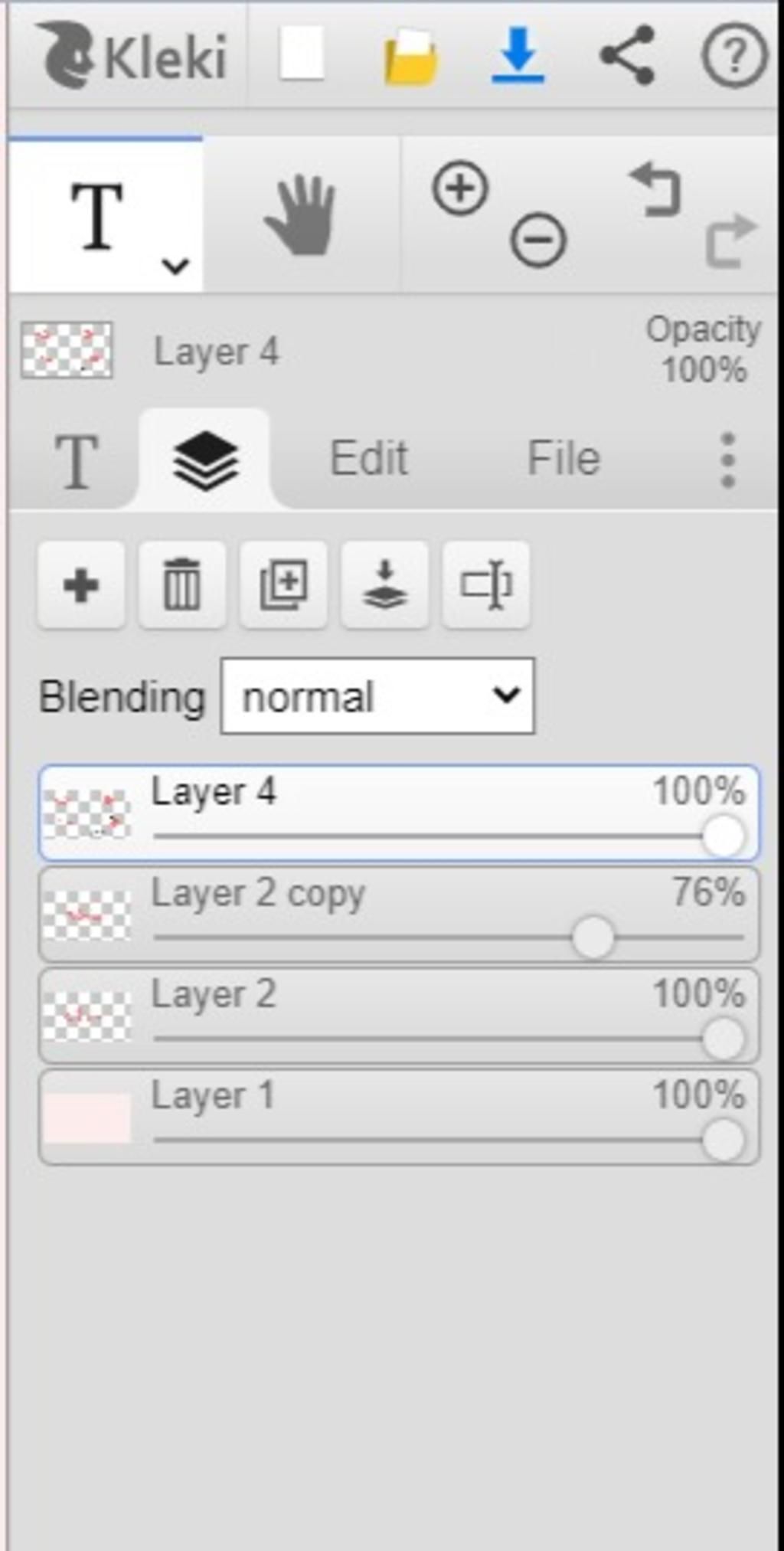Open the Blending mode dropdown
Image resolution: width=784 pixels, height=1551 pixels.
point(377,696)
